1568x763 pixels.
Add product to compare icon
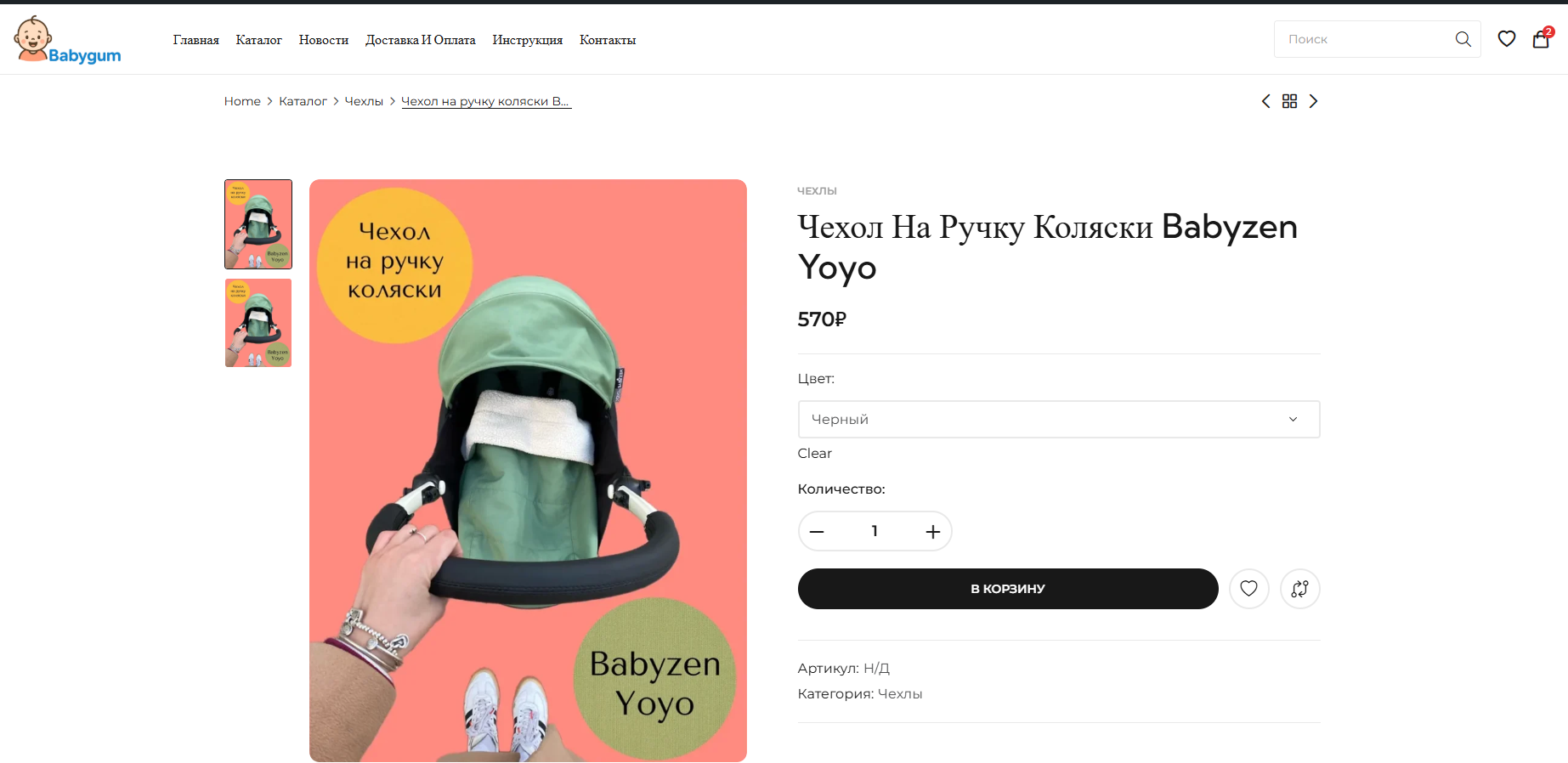[1299, 589]
